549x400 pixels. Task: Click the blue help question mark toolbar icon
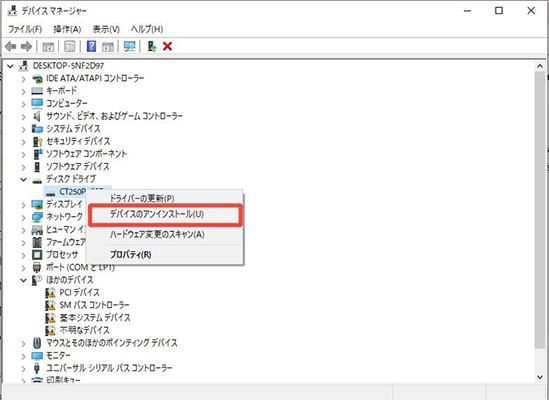tap(91, 46)
